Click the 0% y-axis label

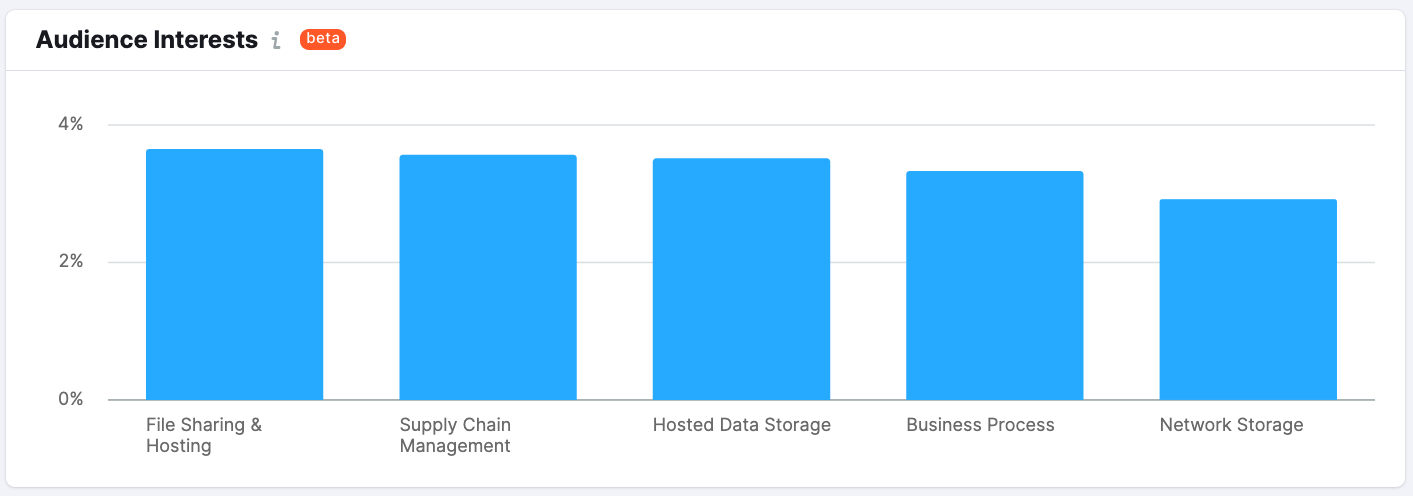pyautogui.click(x=70, y=399)
